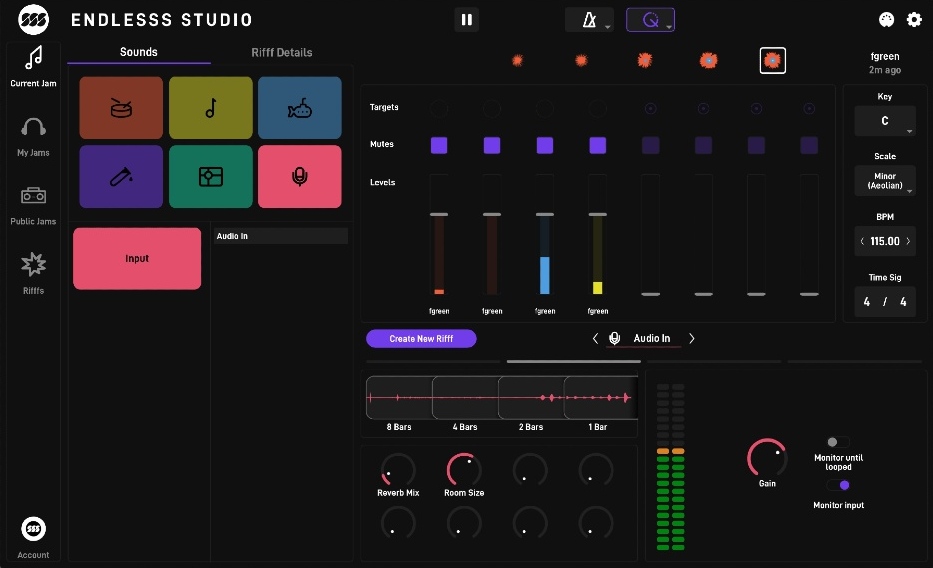Select the purple sampler pad
Image resolution: width=933 pixels, height=568 pixels.
point(121,177)
